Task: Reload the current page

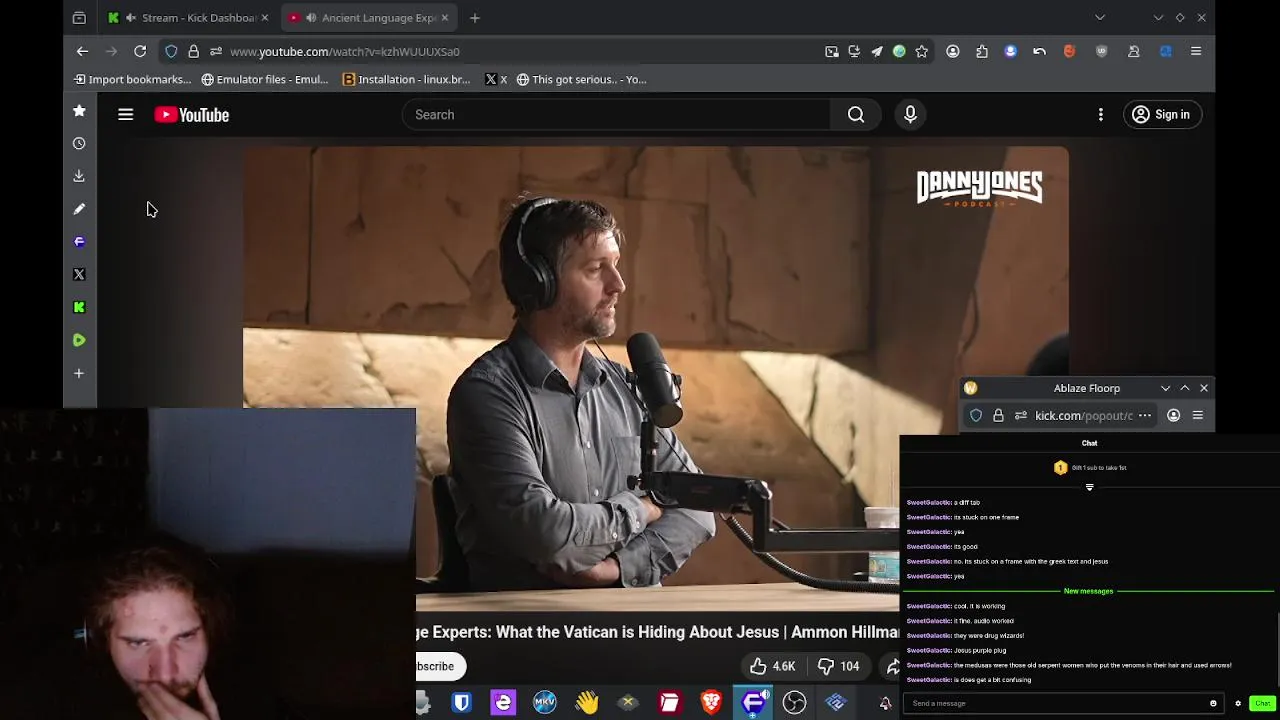Action: (140, 51)
